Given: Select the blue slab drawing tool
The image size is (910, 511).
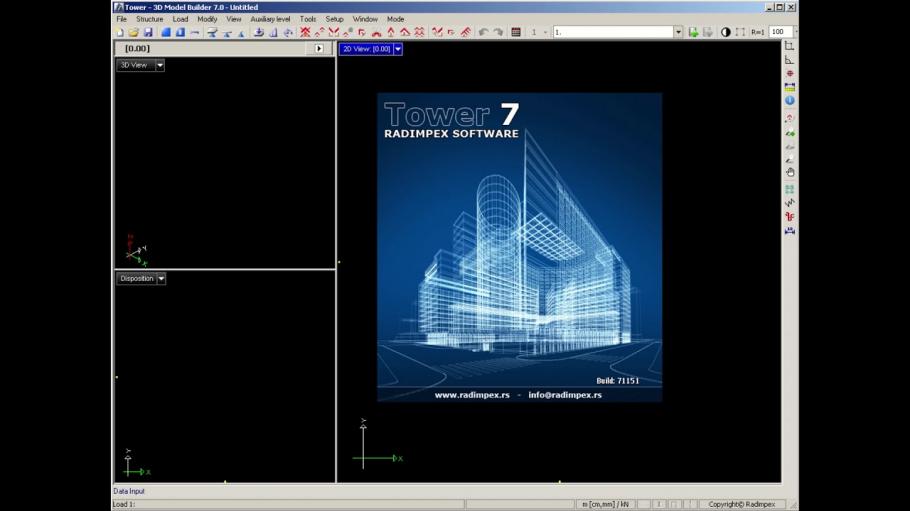Looking at the screenshot, I should [x=166, y=33].
